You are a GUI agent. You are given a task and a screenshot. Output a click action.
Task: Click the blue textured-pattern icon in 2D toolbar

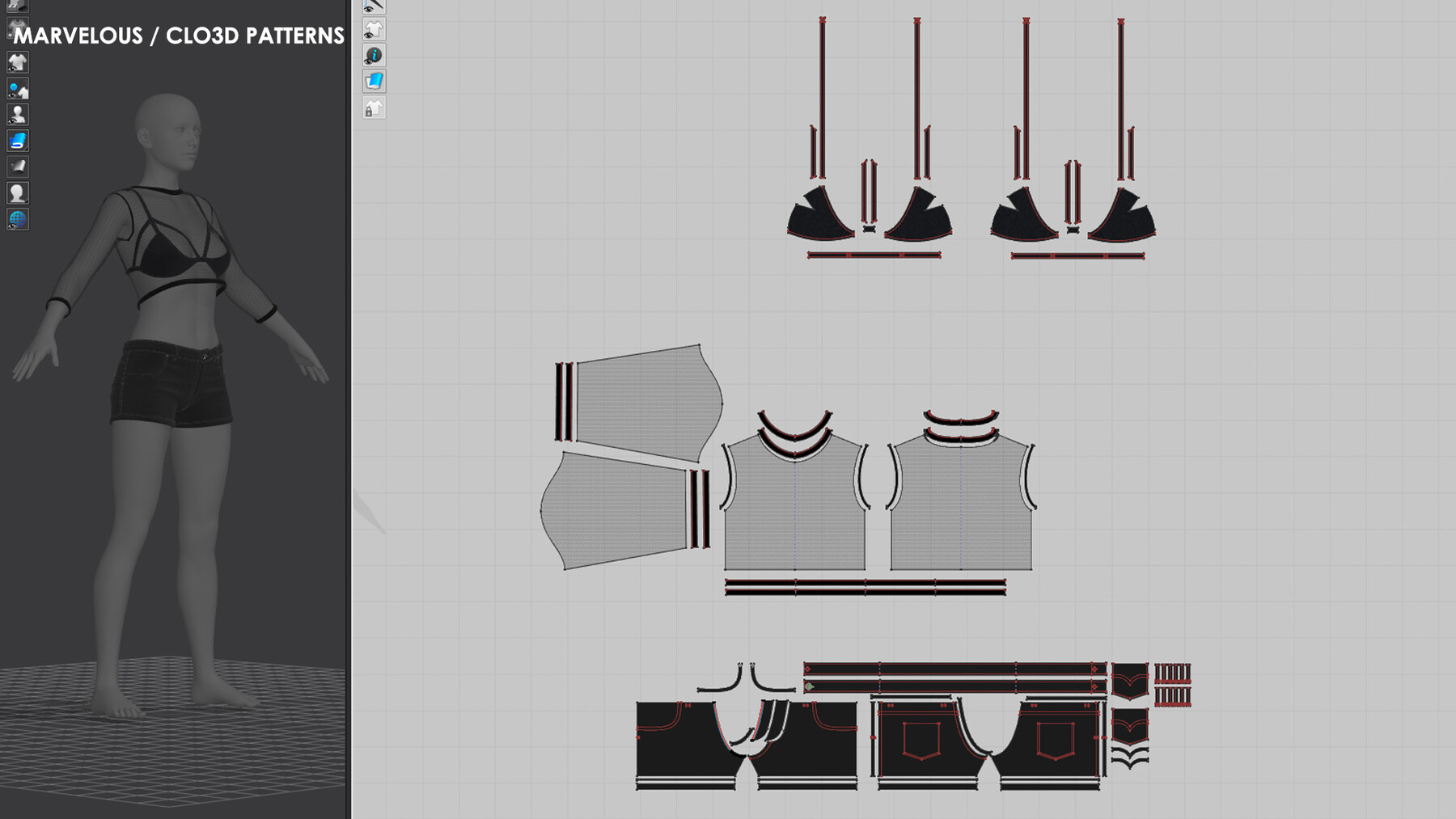click(373, 80)
